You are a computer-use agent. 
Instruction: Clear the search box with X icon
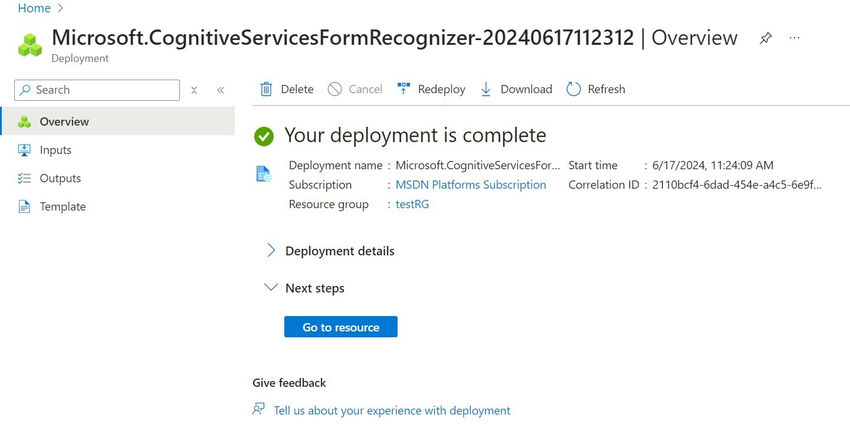(x=194, y=90)
